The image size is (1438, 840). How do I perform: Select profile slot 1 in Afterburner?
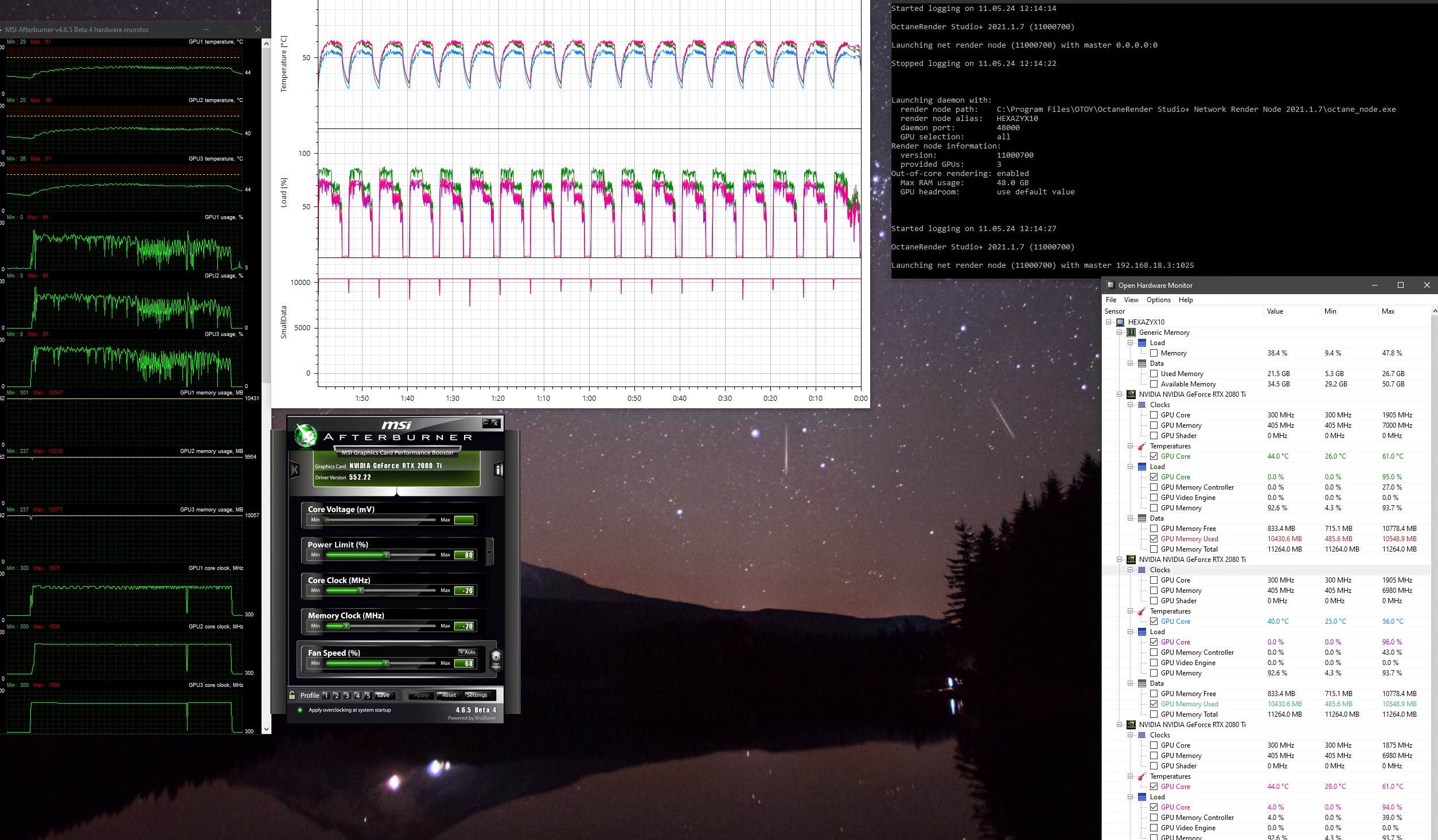pos(326,696)
